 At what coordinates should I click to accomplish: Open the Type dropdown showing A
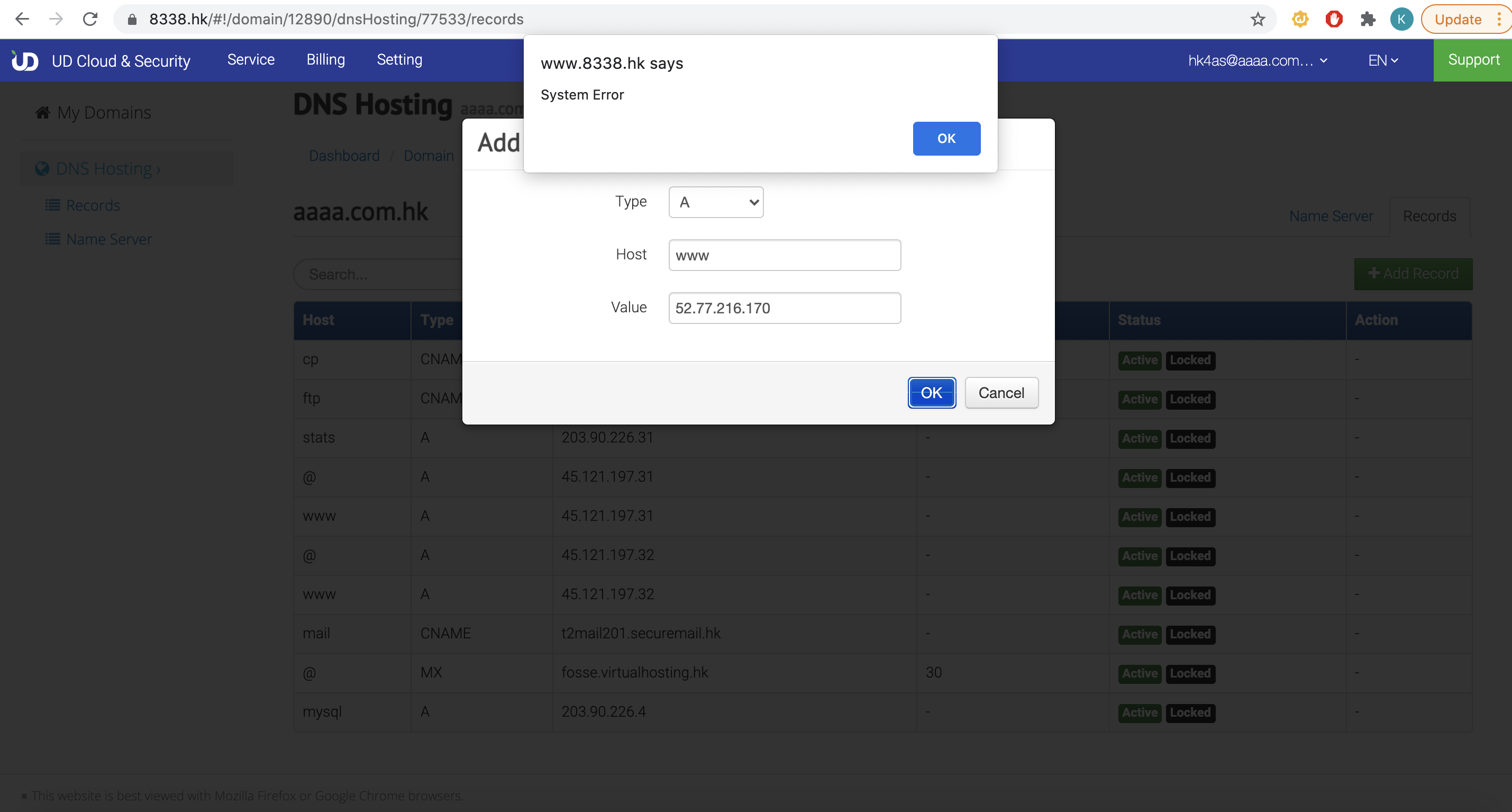point(716,203)
